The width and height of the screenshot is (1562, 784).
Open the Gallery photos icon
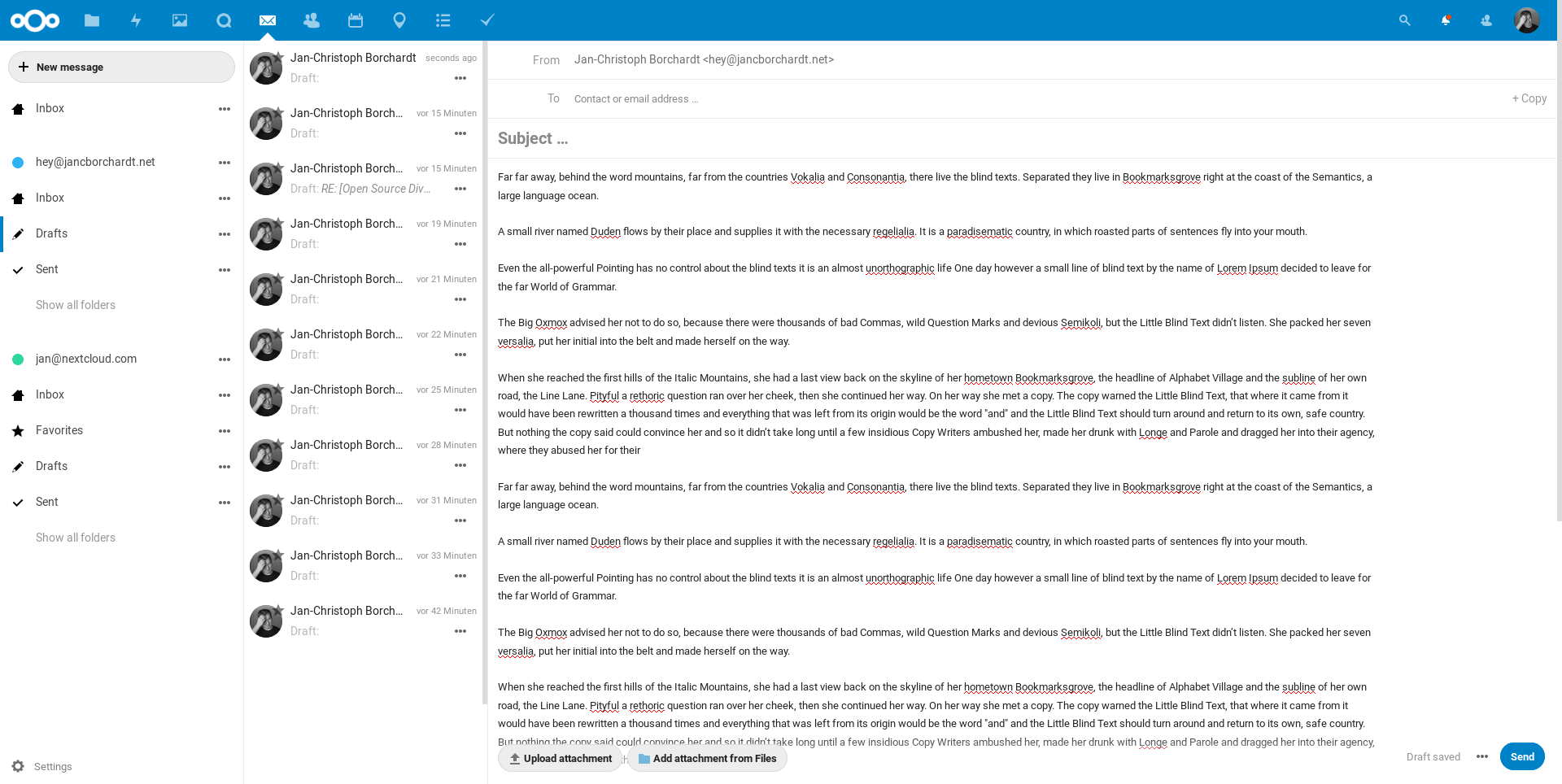pyautogui.click(x=180, y=20)
